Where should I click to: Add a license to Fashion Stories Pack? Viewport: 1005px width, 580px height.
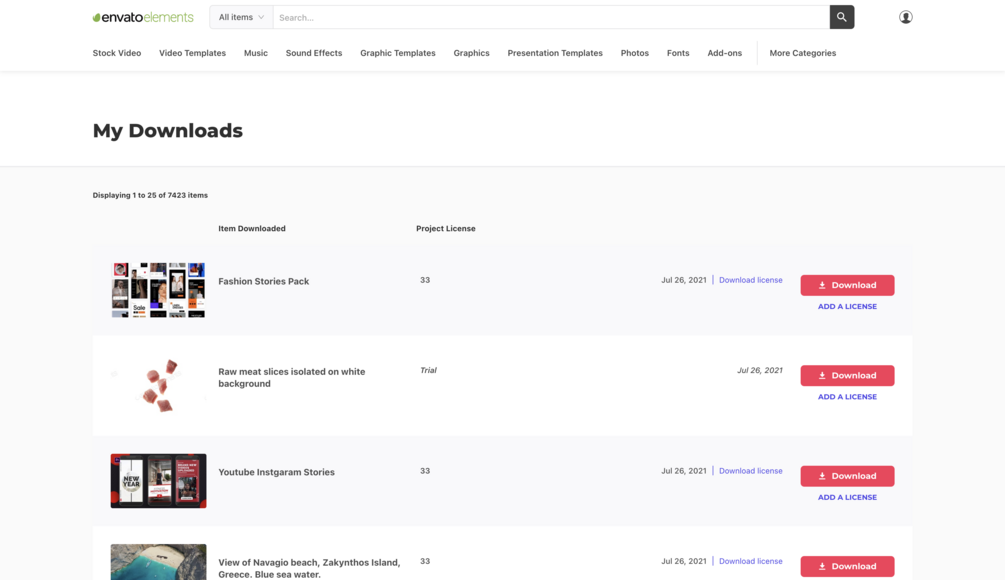point(847,307)
